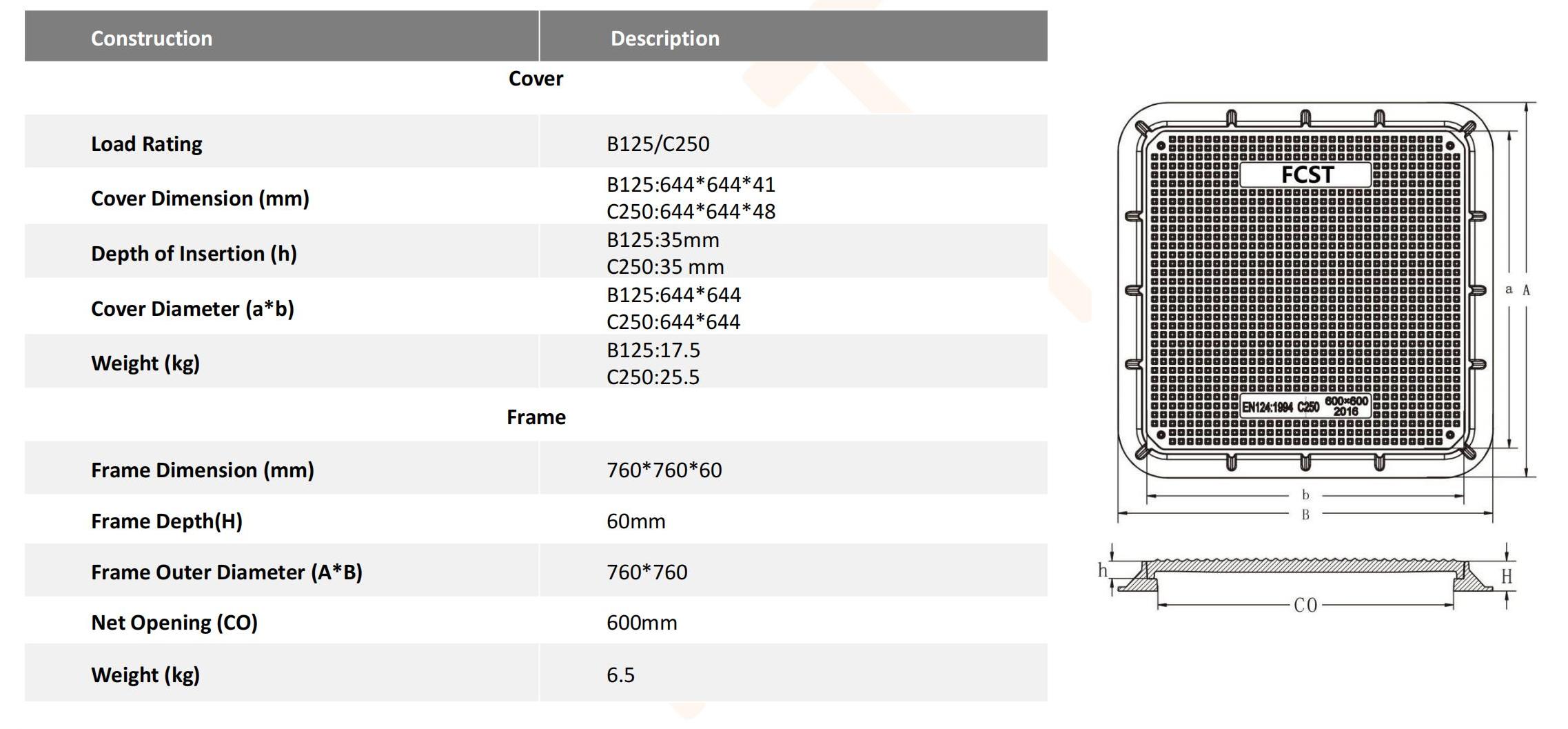Click the FCST nameplate on the cover drawing

pyautogui.click(x=1305, y=175)
